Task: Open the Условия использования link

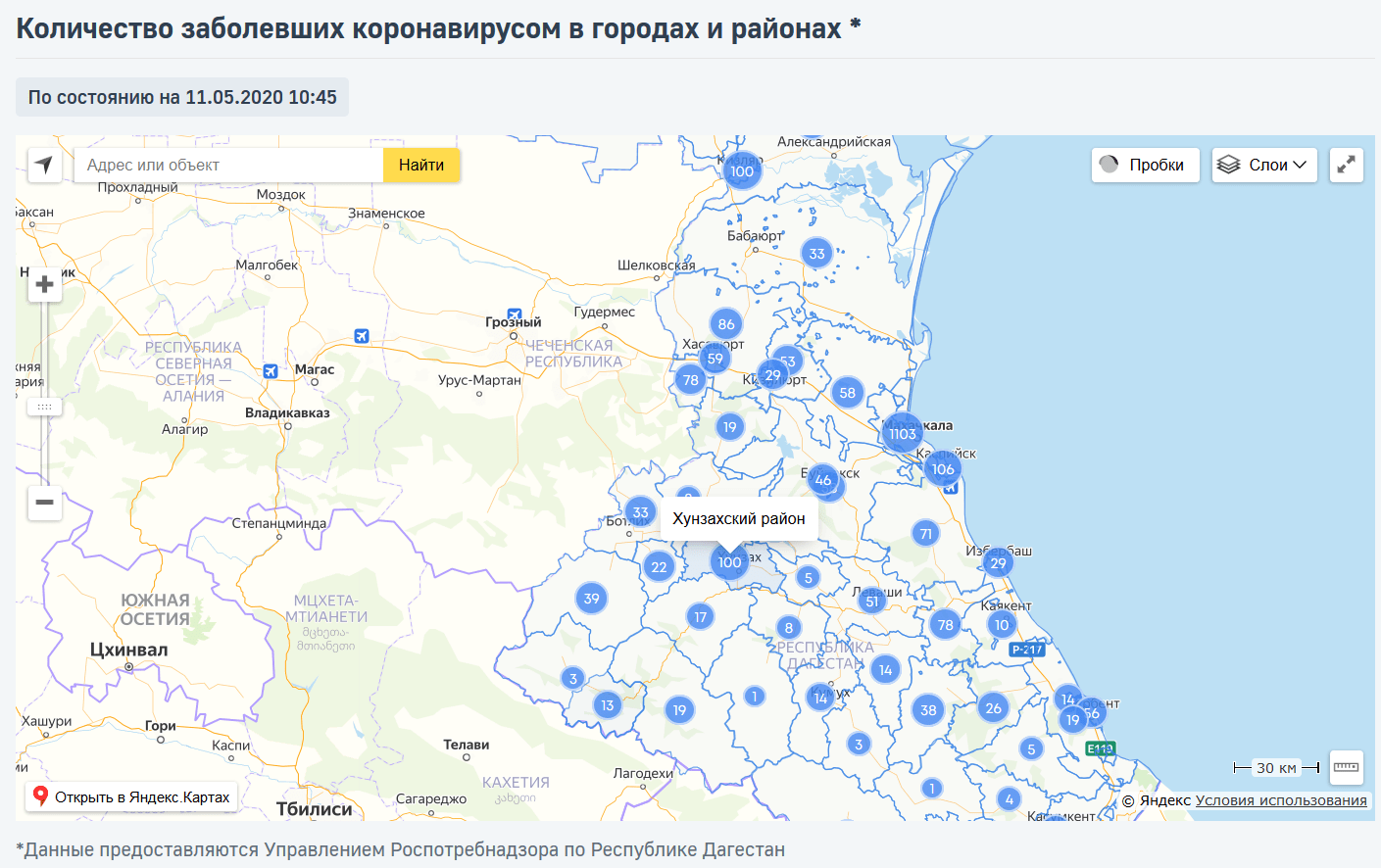Action: coord(1281,800)
